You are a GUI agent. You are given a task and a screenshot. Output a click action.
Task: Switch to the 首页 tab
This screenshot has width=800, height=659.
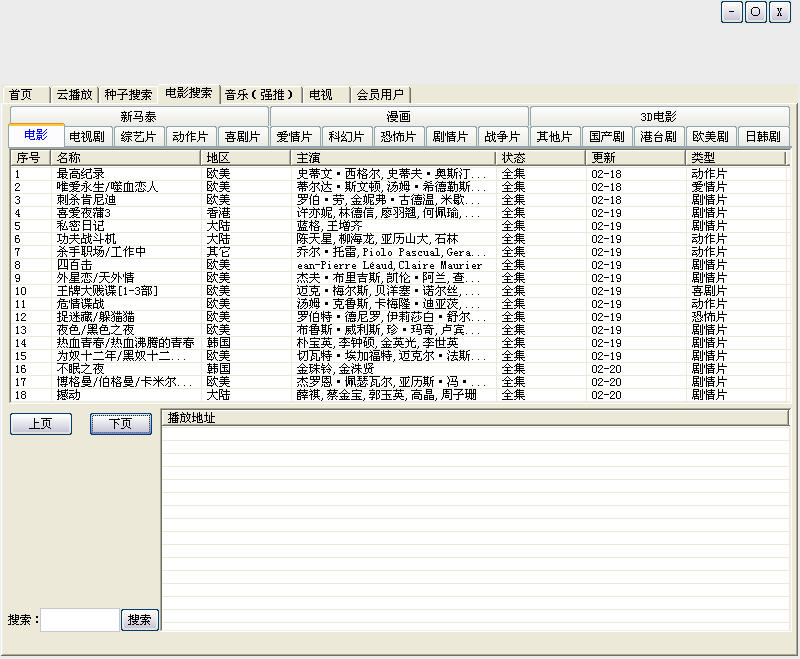tap(26, 95)
